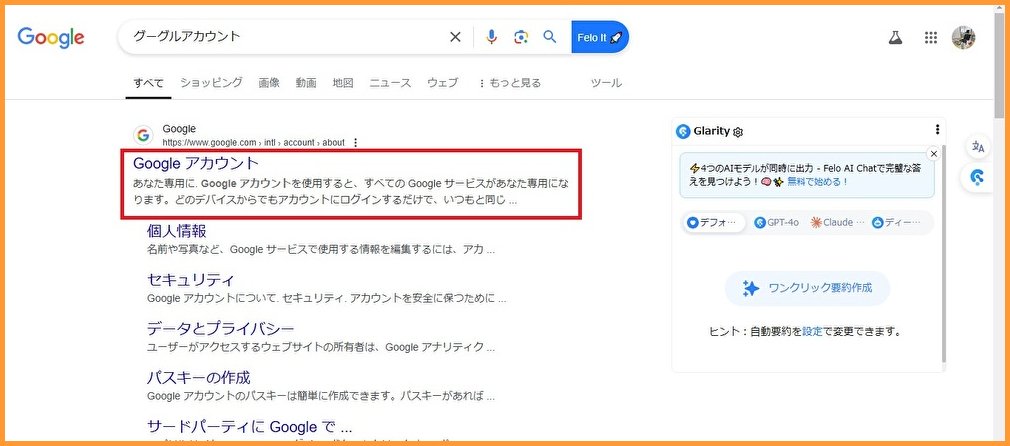Click the 無料で始める link

[x=817, y=182]
